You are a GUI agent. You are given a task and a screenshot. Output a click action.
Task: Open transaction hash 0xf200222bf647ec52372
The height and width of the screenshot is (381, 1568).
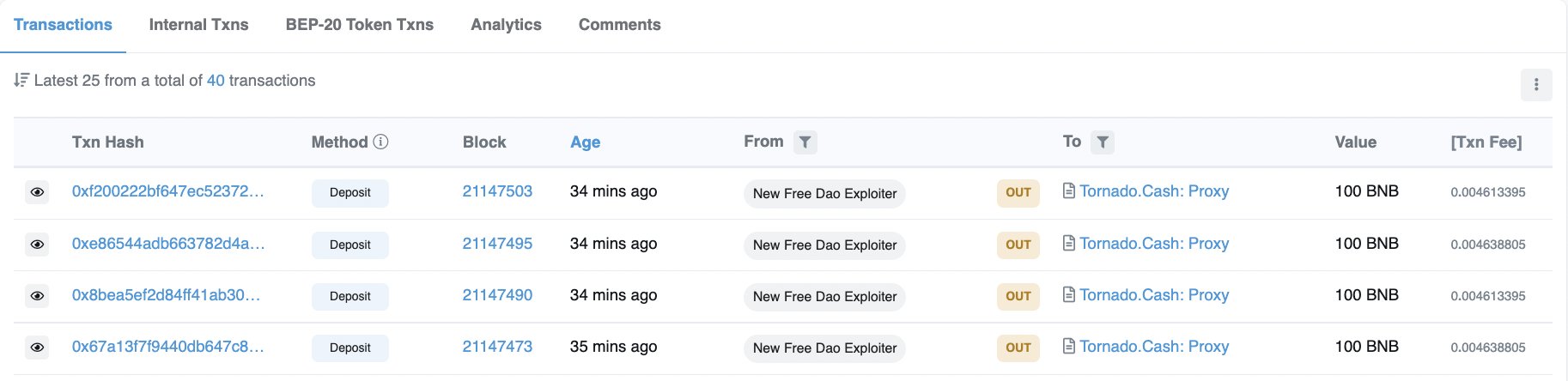coord(167,191)
